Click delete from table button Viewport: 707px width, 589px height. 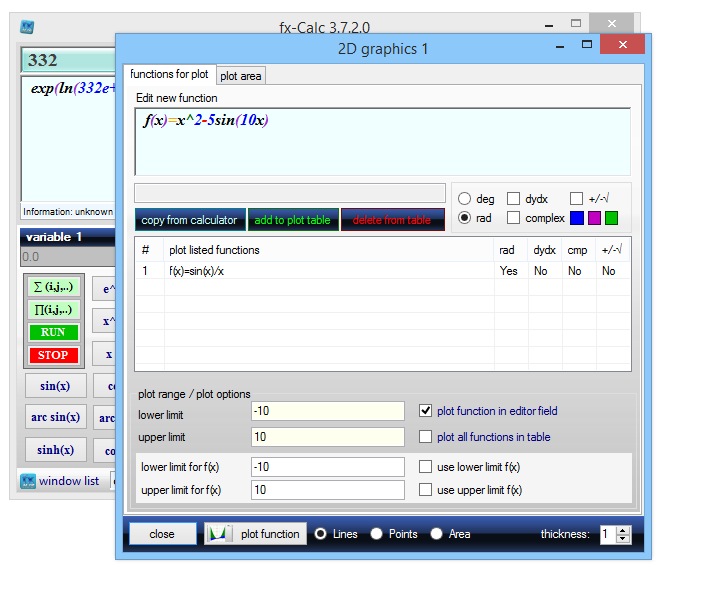coord(392,220)
